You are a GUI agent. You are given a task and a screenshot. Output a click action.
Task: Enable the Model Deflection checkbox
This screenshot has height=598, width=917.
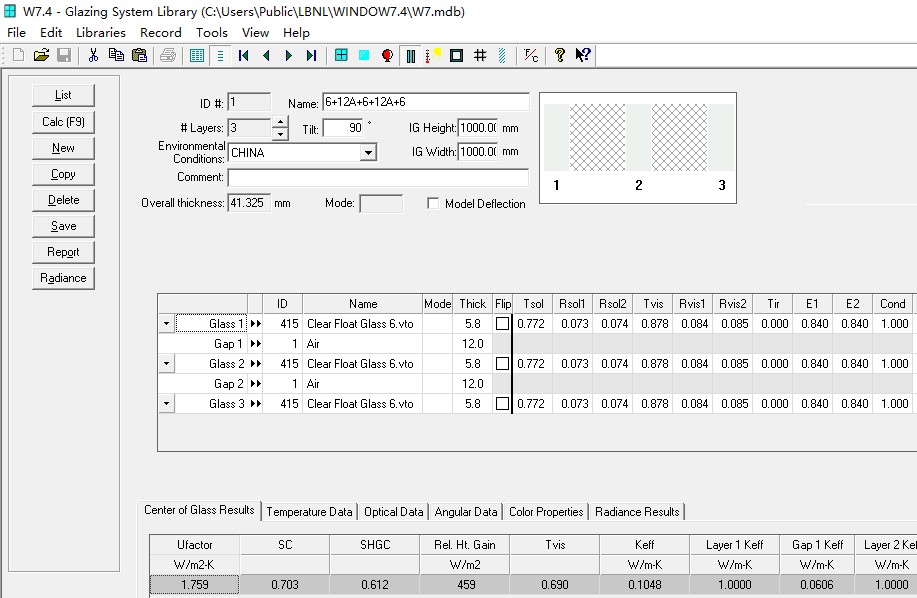(x=433, y=204)
